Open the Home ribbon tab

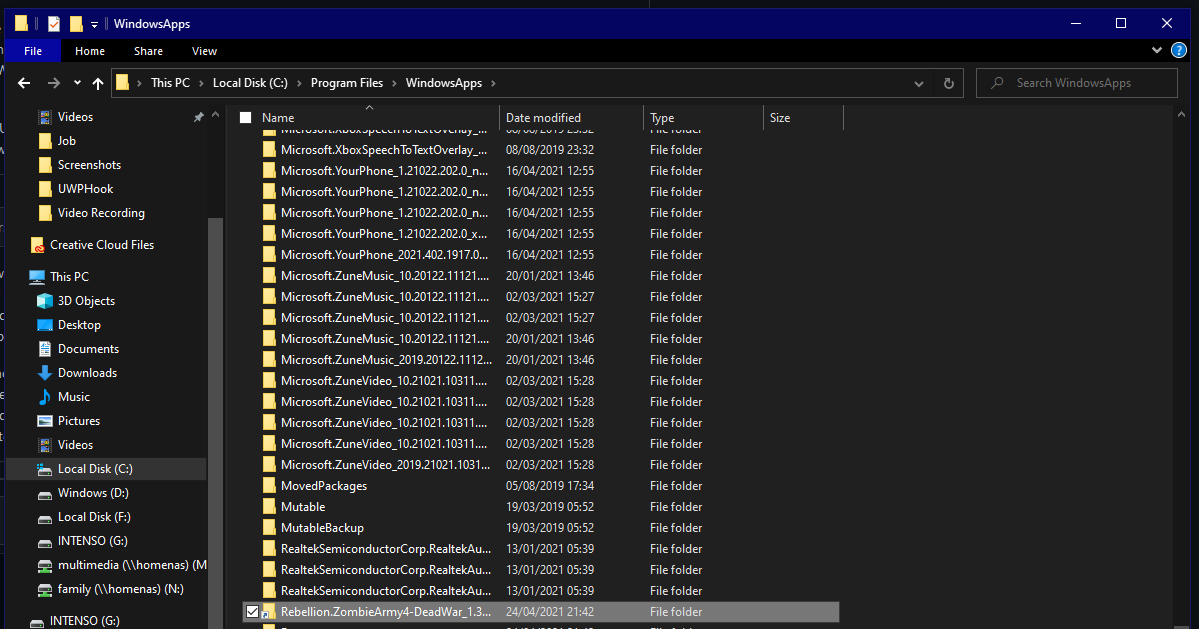[89, 51]
